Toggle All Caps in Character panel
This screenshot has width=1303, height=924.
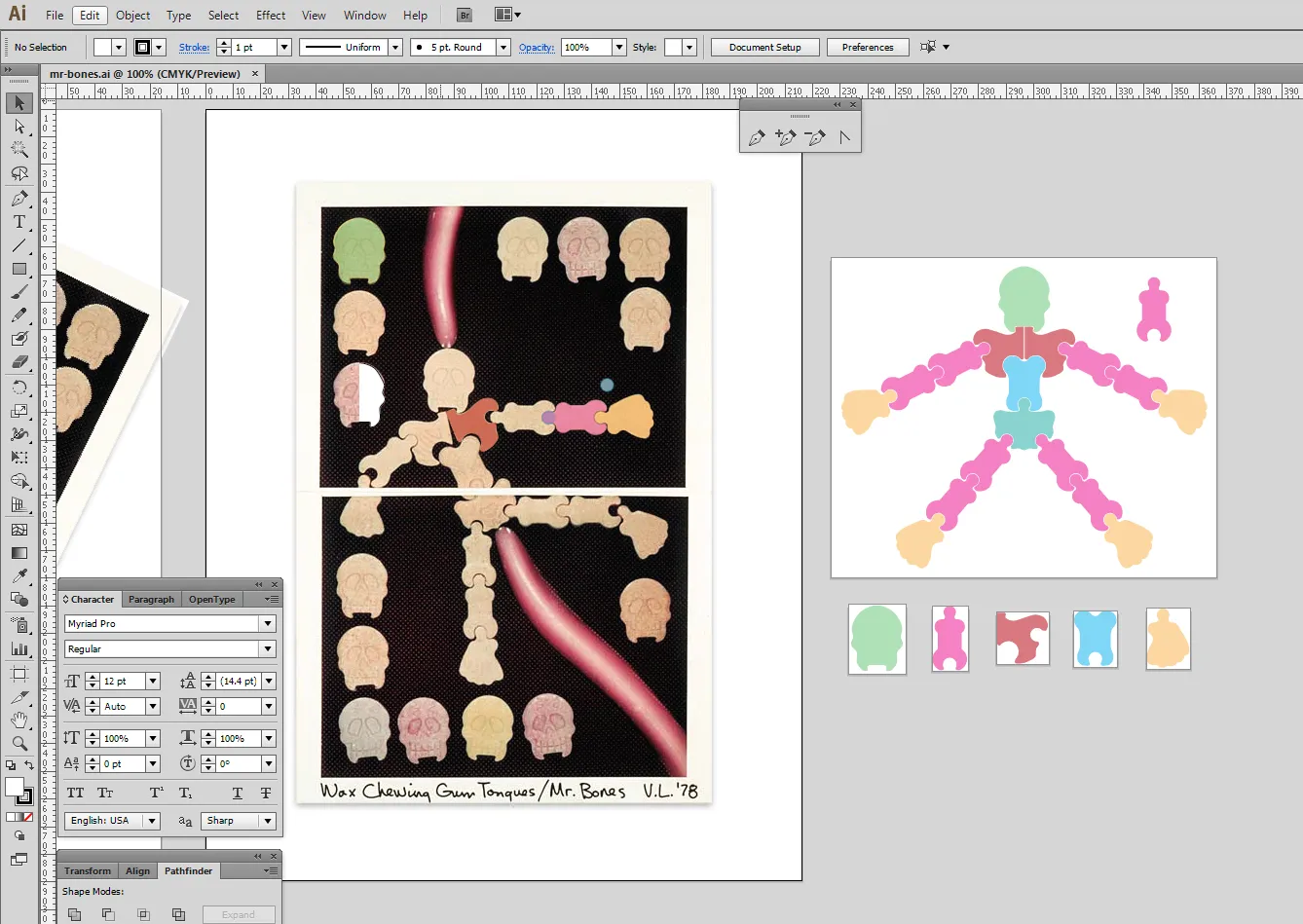76,794
